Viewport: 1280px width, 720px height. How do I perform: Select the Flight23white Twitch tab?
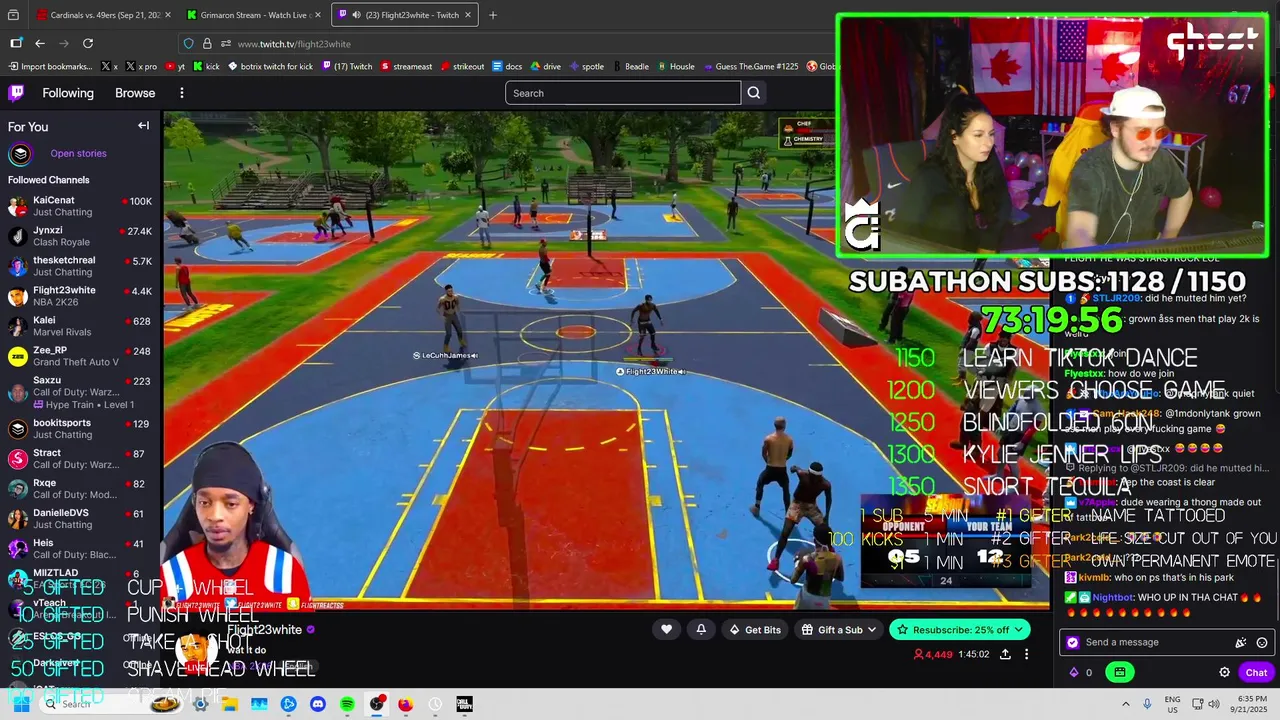[404, 15]
